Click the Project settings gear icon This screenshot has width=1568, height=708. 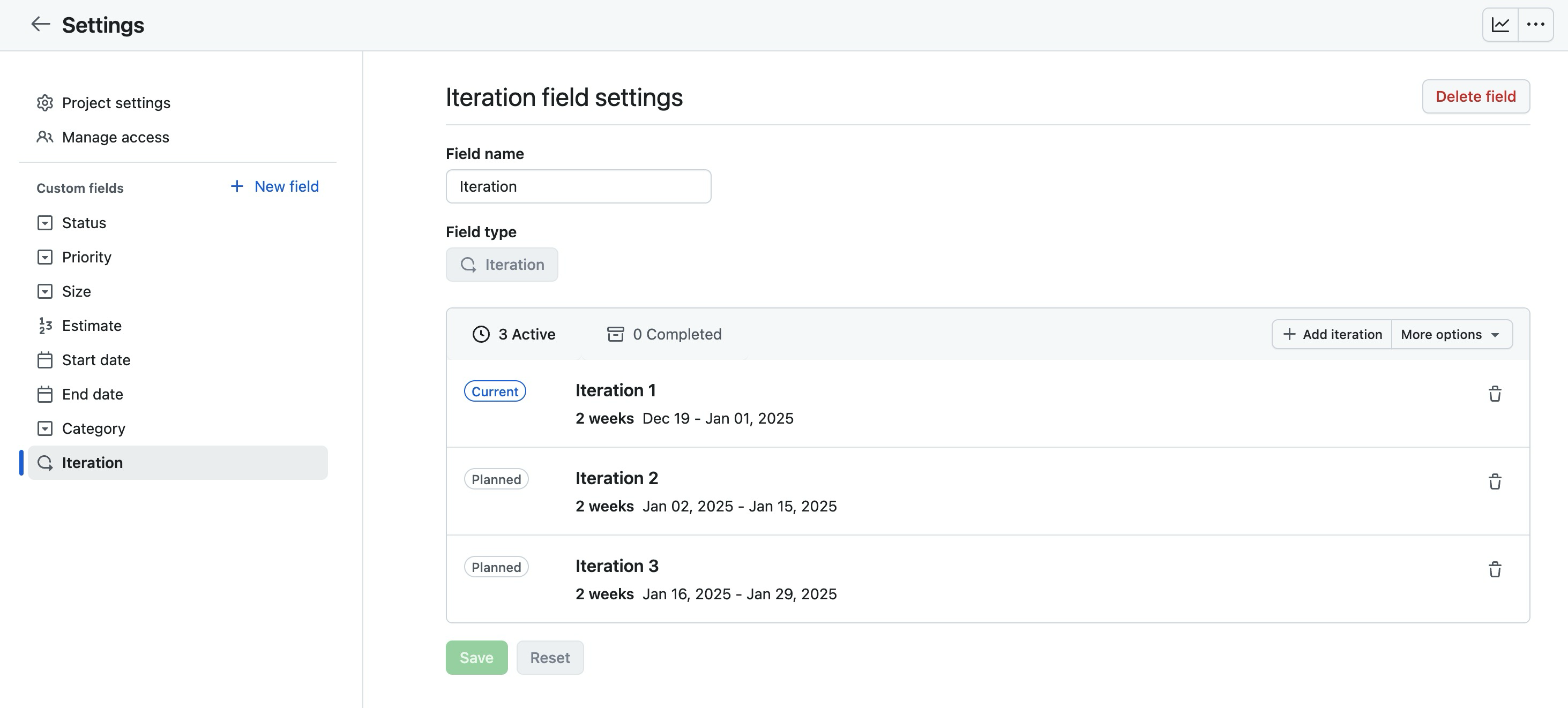[x=44, y=103]
